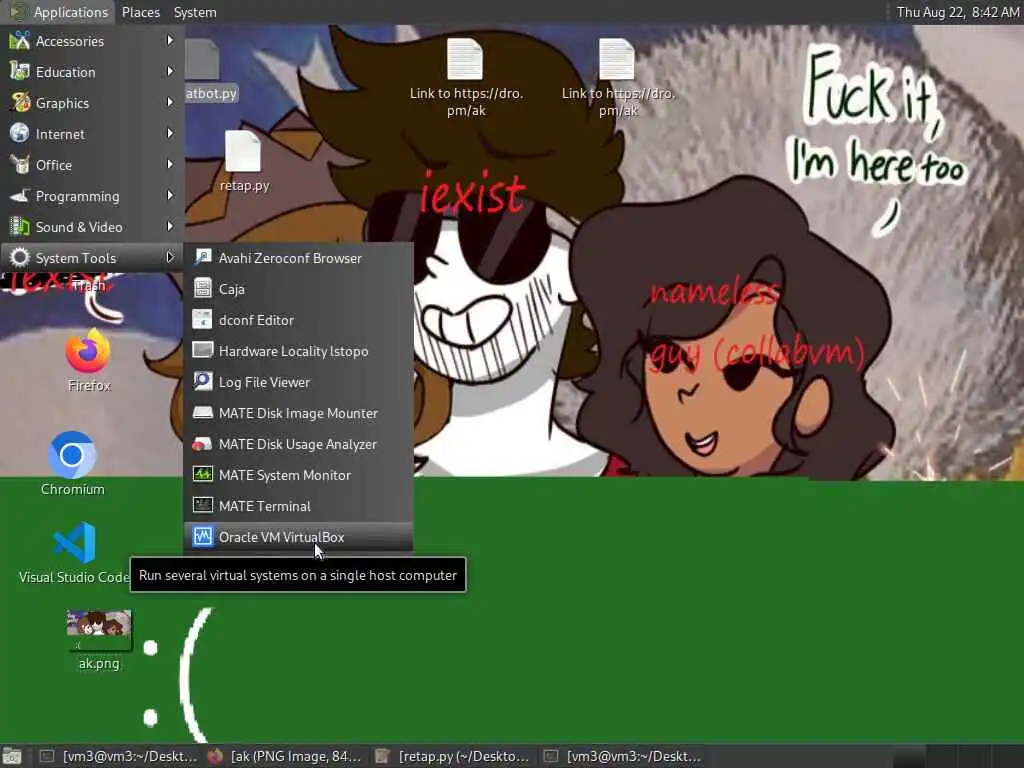Click the Programming menu label
Screen dimensions: 1024x768
(x=78, y=196)
